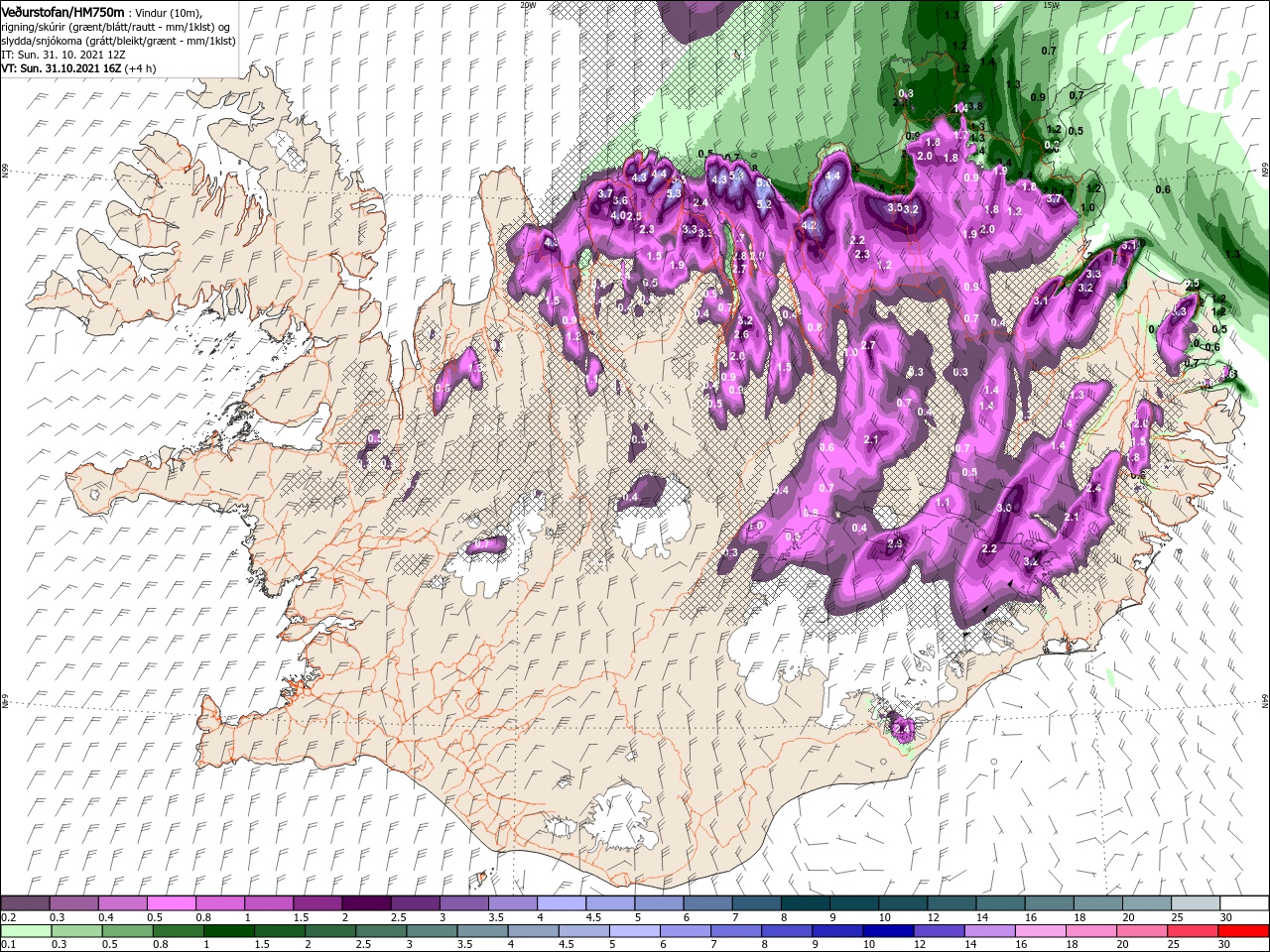1270x952 pixels.
Task: Click the title text Veðurstofan/HM750m
Action: [63, 11]
